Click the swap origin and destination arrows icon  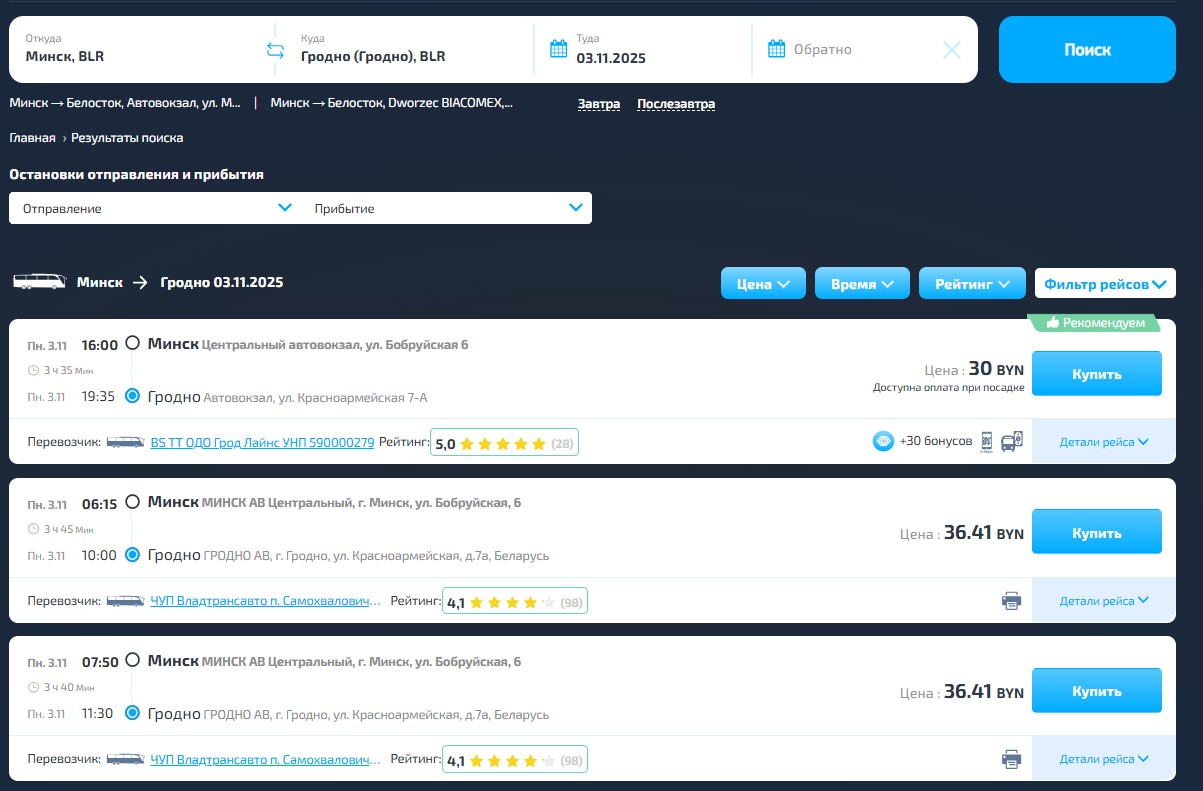[276, 50]
